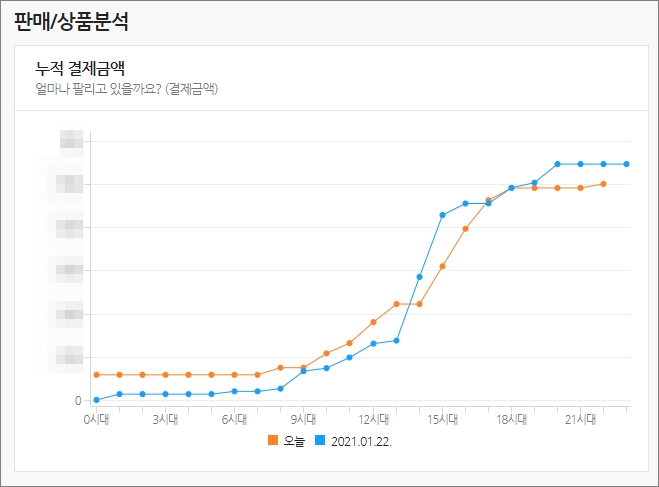This screenshot has width=659, height=487.
Task: Click the 누적 결제금액 chart title
Action: coord(80,68)
